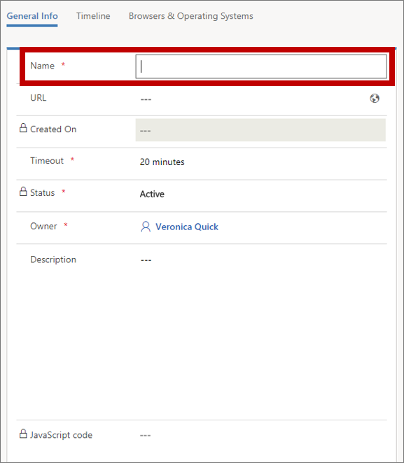Click the lock icon beside JavaScript code
404x463 pixels.
pyautogui.click(x=23, y=434)
